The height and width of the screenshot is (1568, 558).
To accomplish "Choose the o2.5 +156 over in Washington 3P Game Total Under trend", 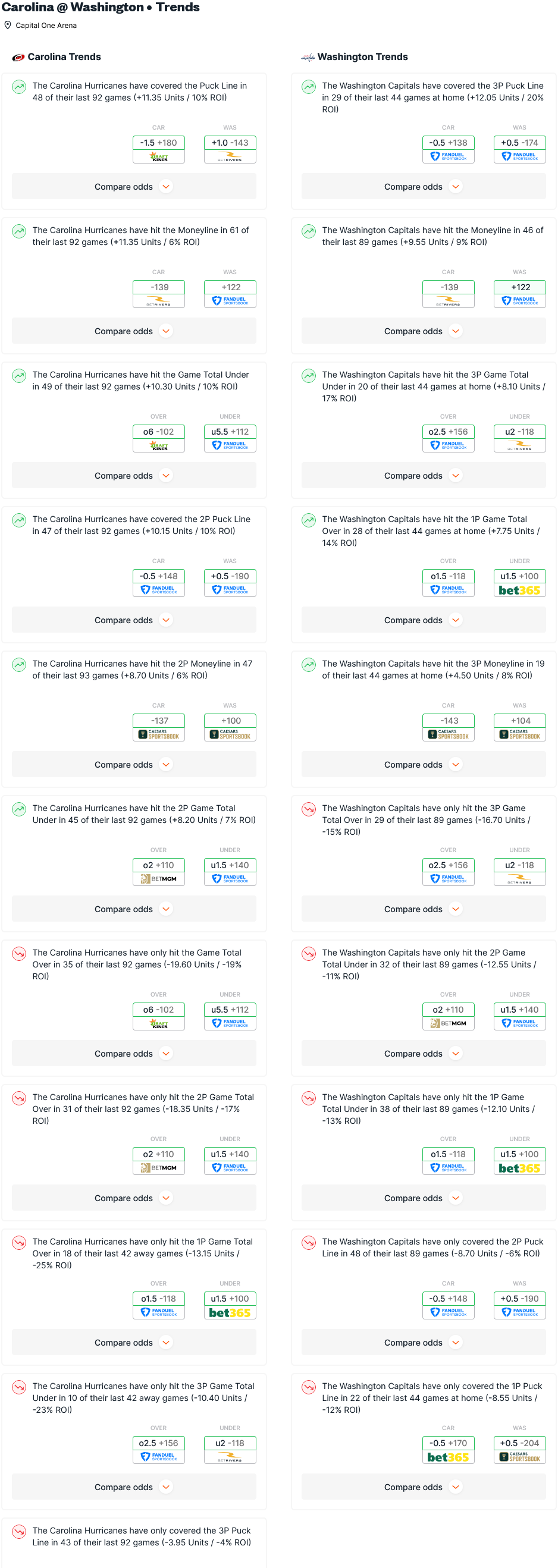I will click(448, 432).
